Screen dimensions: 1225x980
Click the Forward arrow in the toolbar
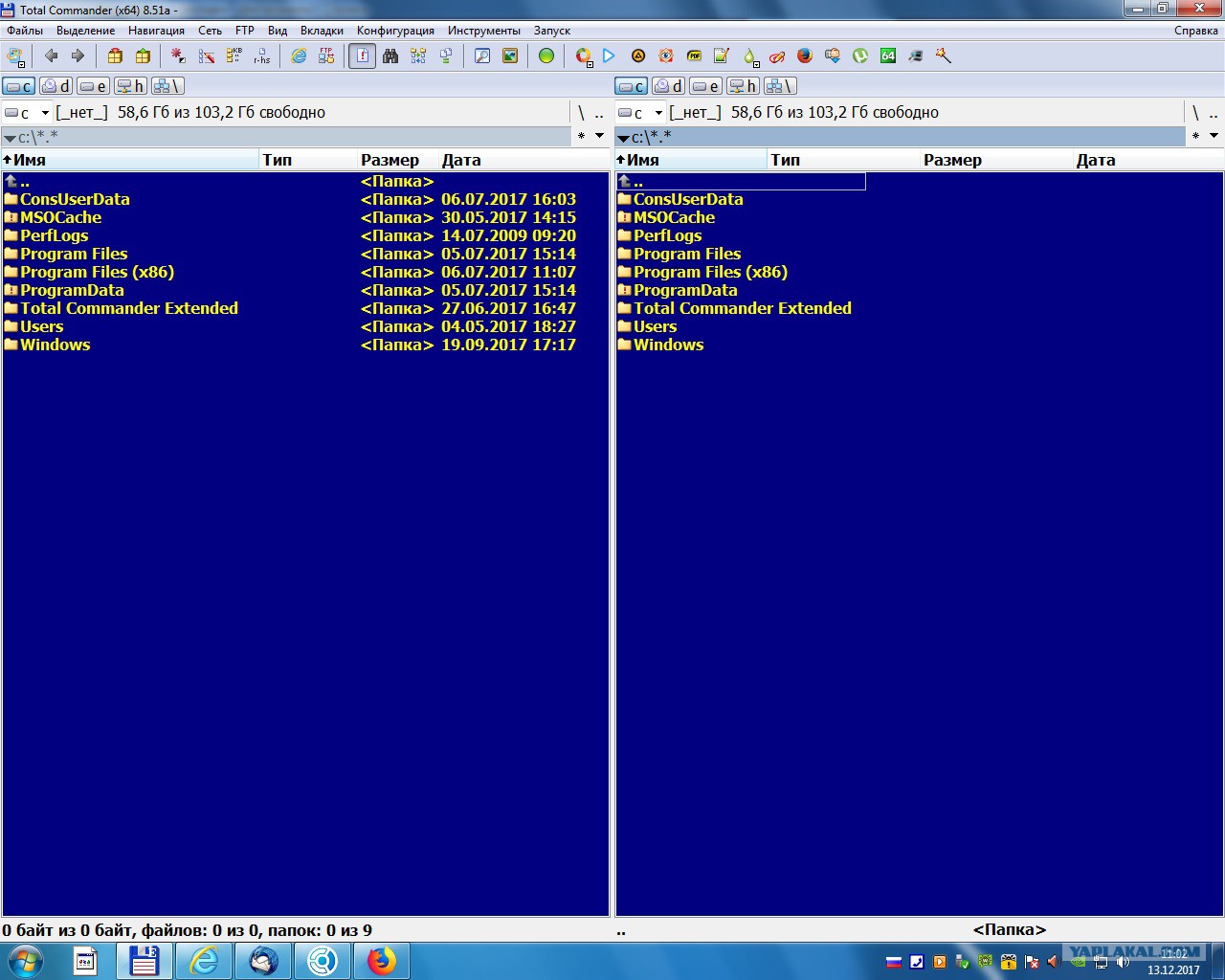point(78,56)
